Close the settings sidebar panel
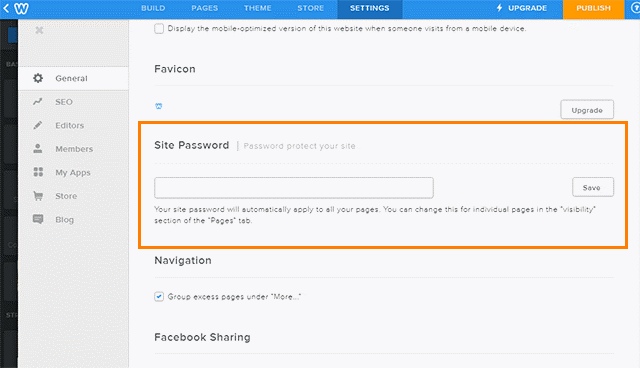640x368 pixels. 39,30
